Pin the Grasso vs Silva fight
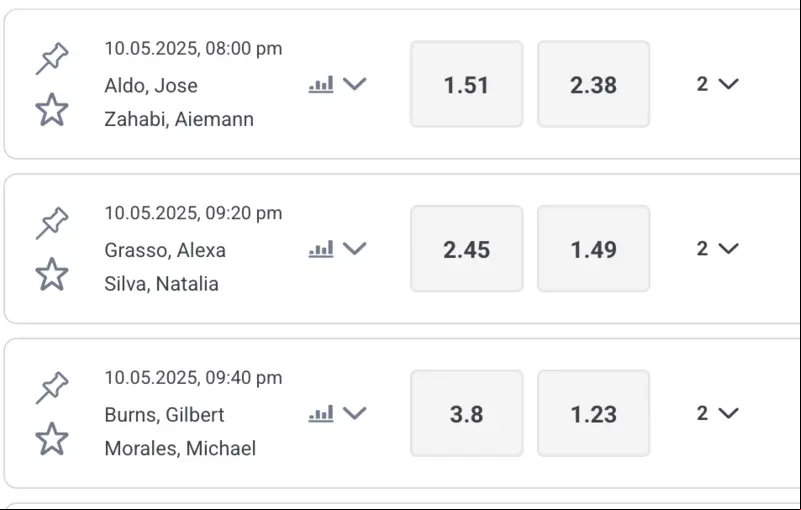The height and width of the screenshot is (510, 801). pos(52,223)
